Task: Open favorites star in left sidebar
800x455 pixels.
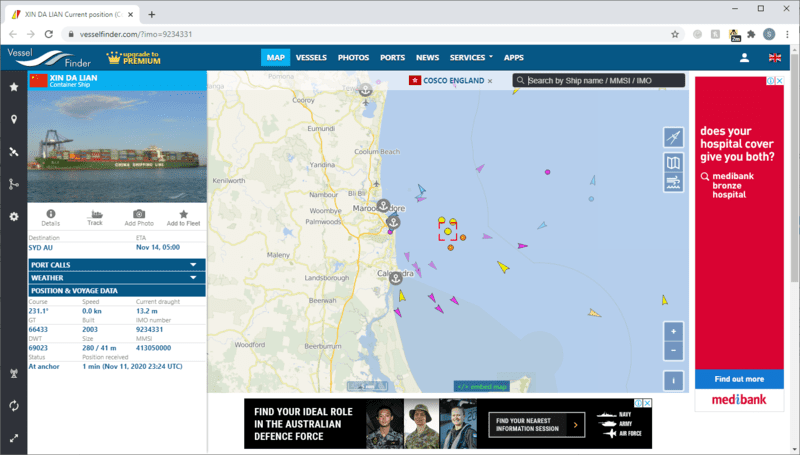Action: pos(14,87)
